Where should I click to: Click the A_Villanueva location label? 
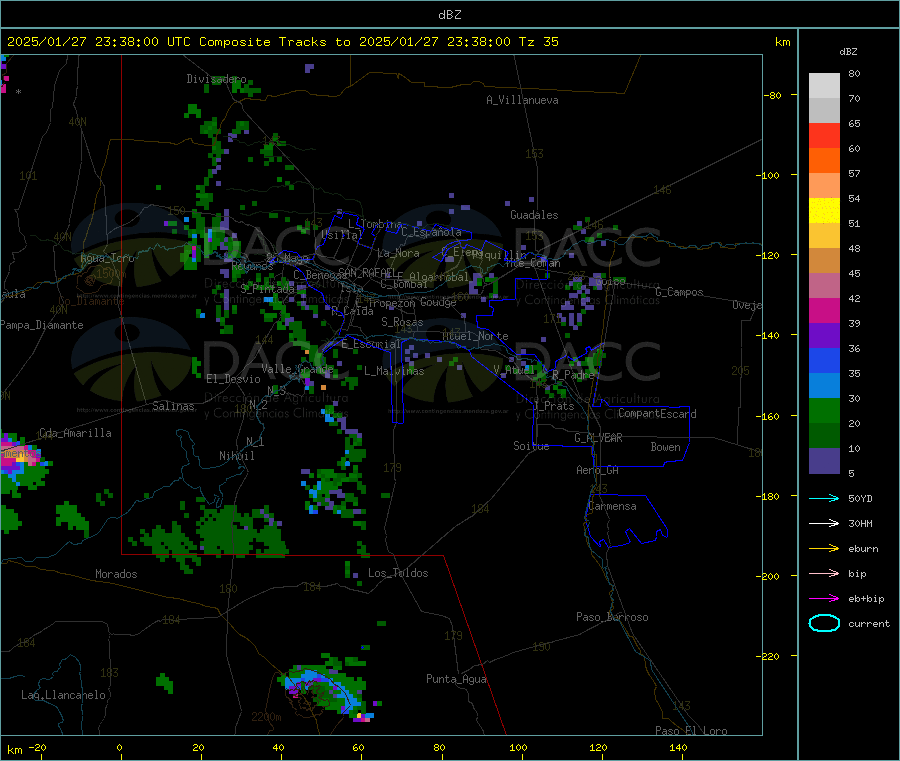click(x=522, y=100)
